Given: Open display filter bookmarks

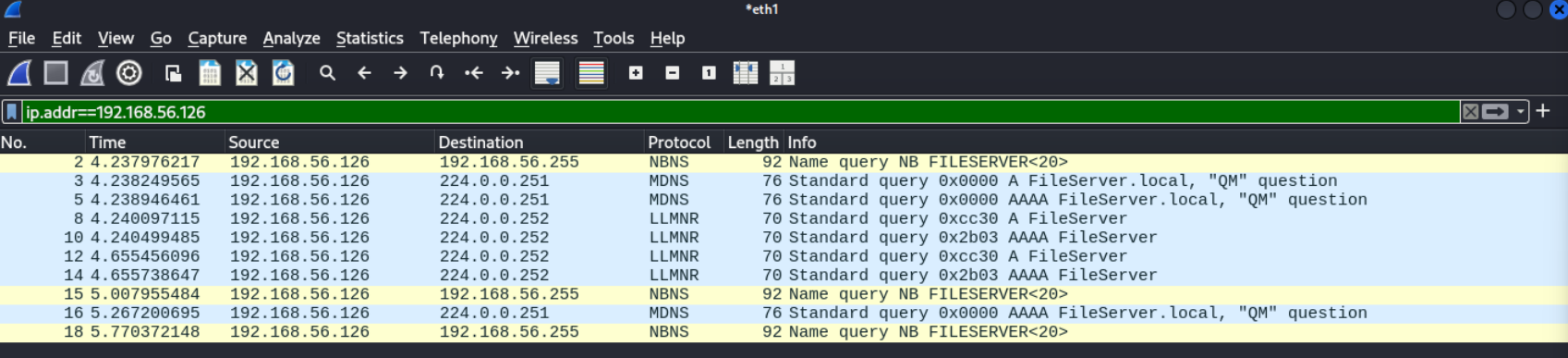Looking at the screenshot, I should [11, 112].
